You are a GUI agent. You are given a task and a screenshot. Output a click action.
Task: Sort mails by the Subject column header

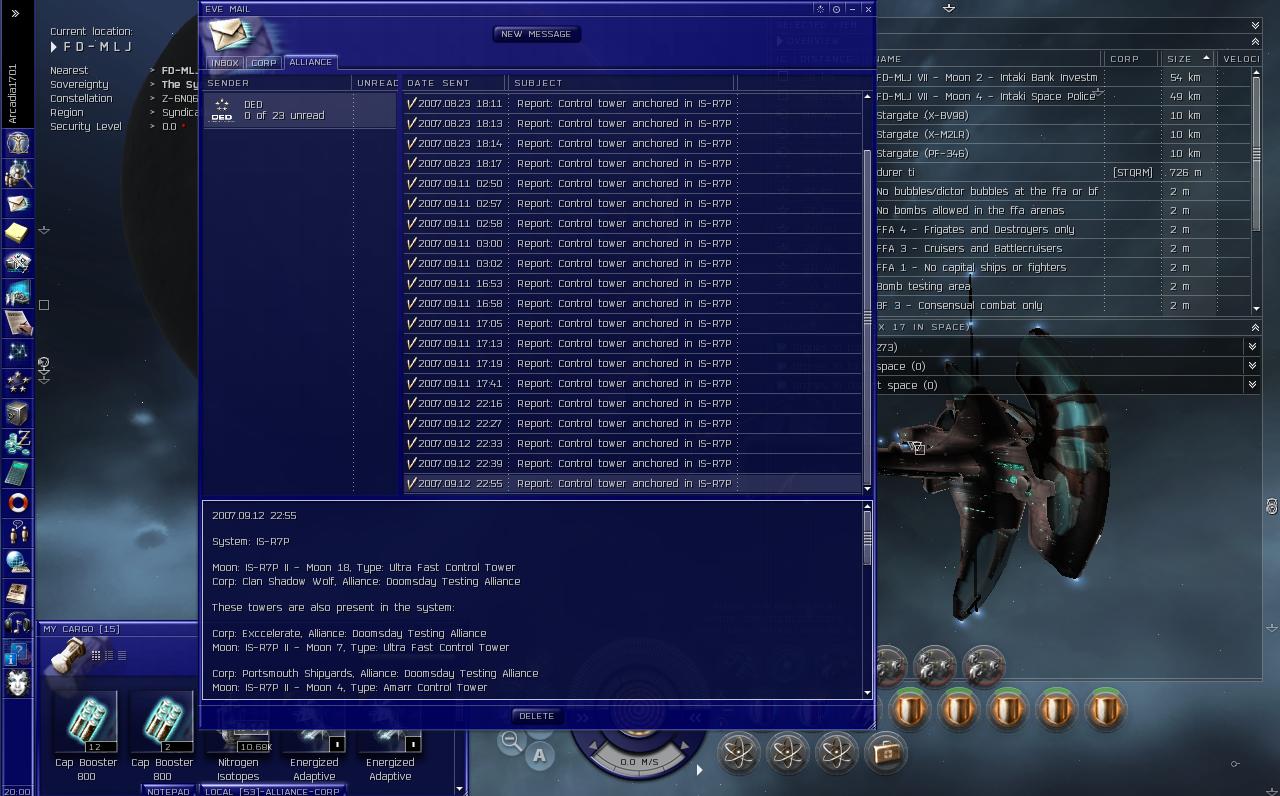(x=622, y=83)
